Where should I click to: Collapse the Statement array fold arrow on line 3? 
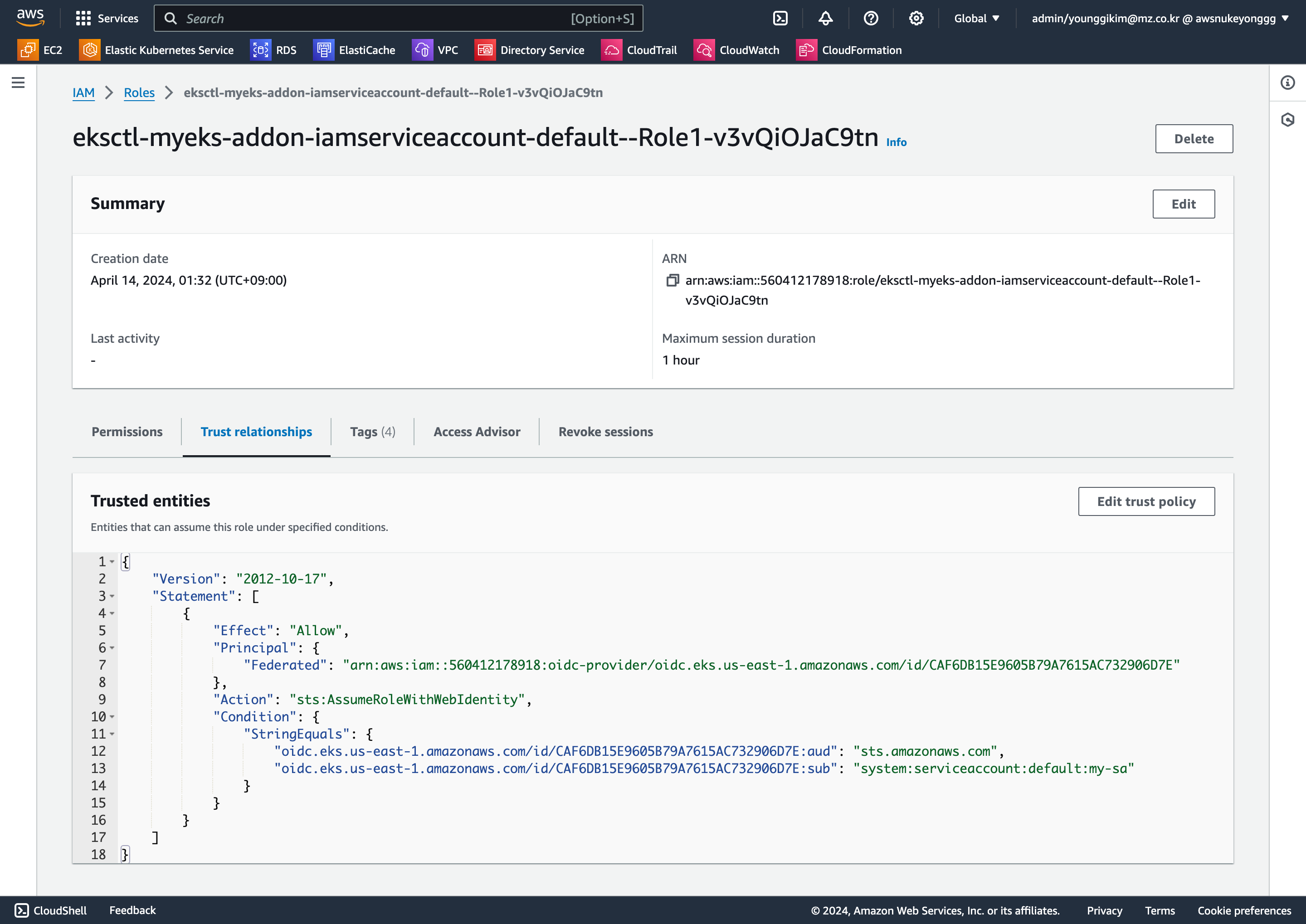[112, 596]
